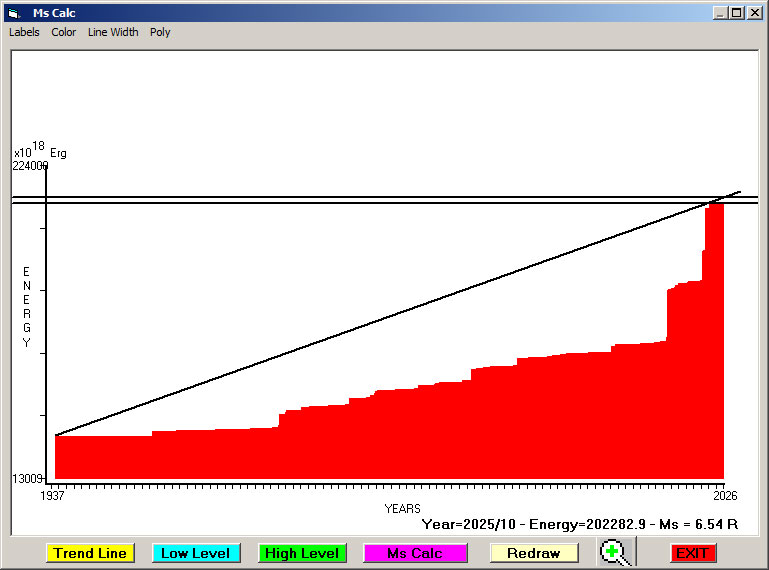Viewport: 769px width, 570px height.
Task: Click the red EXIT button
Action: (x=692, y=553)
